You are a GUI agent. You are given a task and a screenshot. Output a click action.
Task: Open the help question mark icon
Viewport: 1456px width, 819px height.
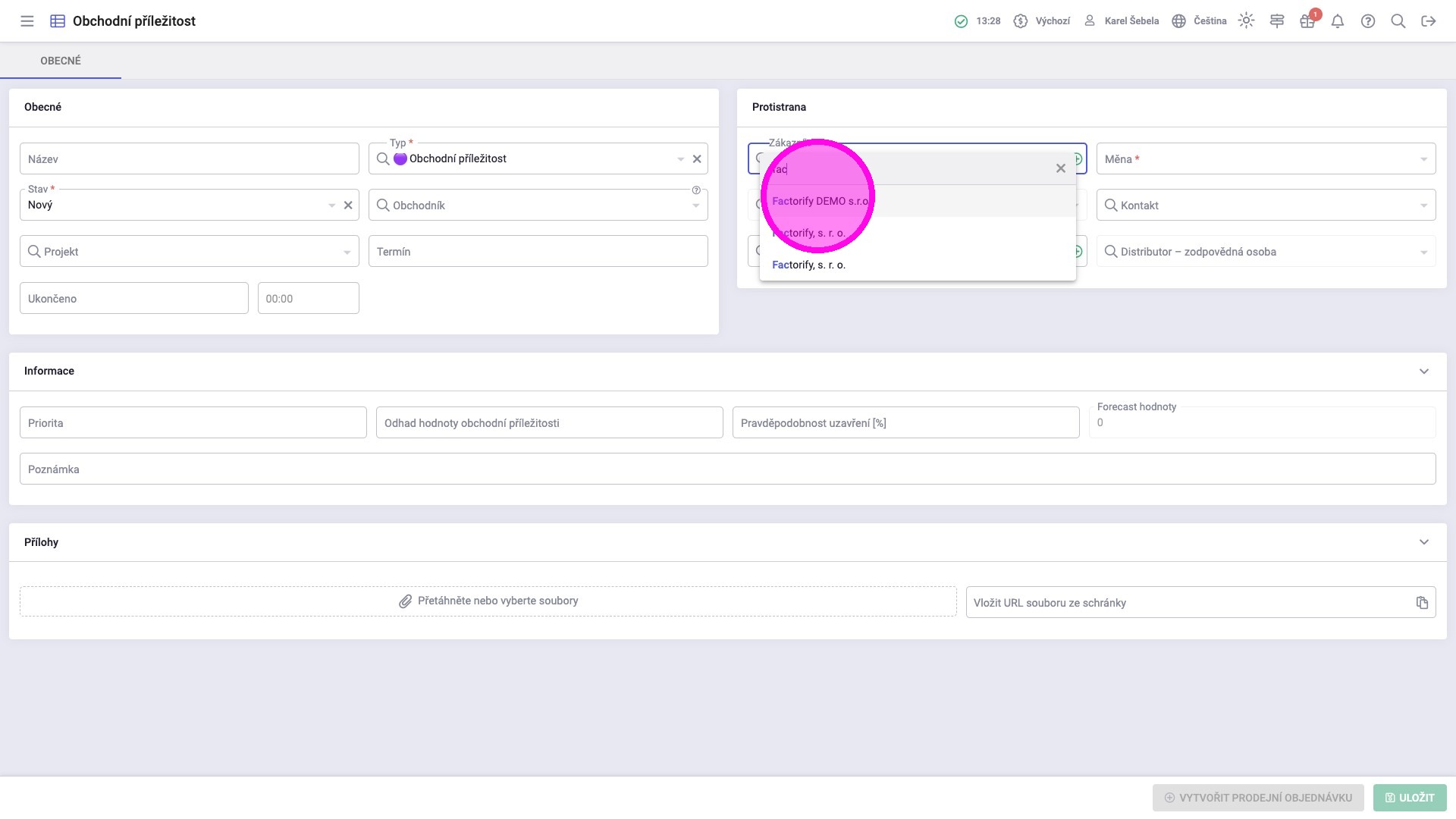[x=1368, y=21]
